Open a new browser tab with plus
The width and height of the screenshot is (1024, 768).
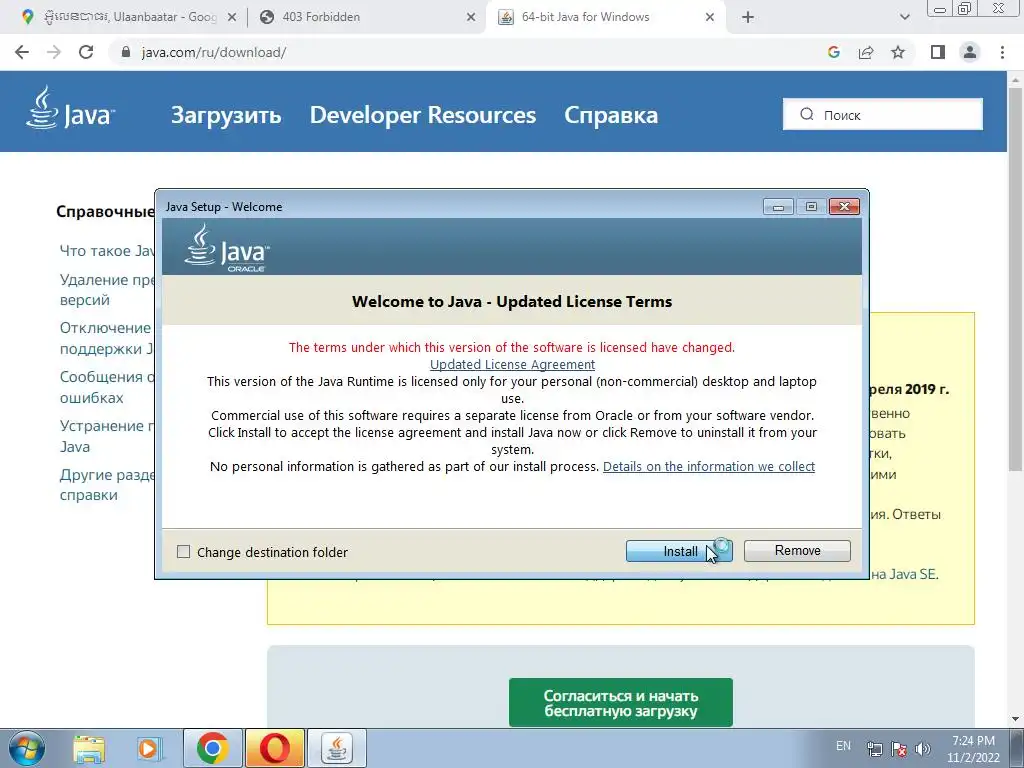click(748, 18)
